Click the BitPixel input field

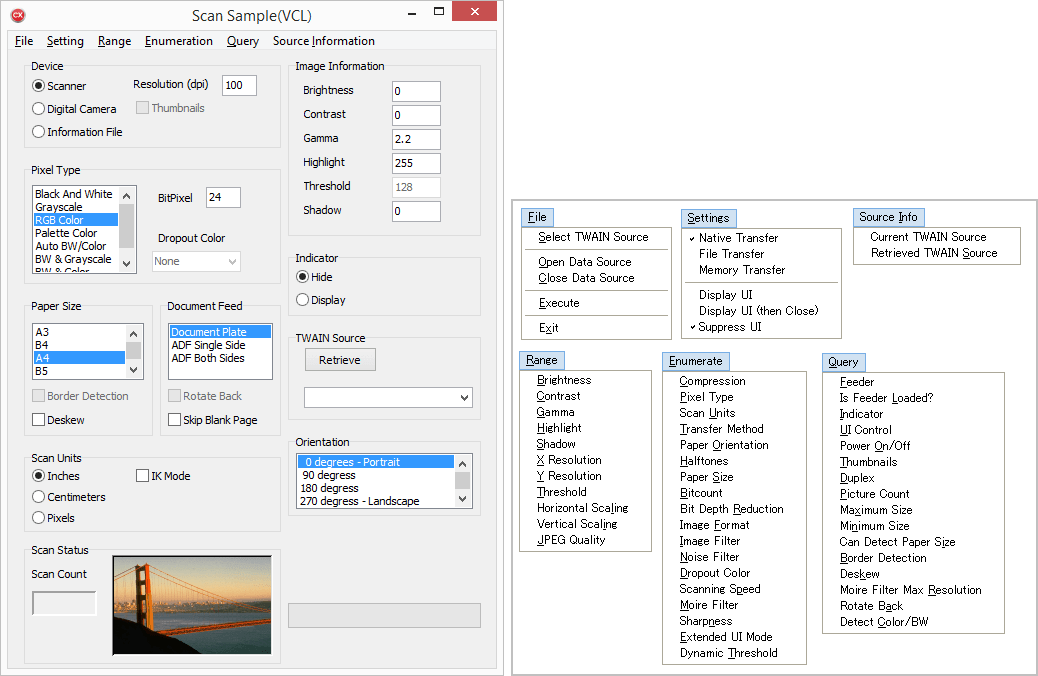pyautogui.click(x=223, y=197)
